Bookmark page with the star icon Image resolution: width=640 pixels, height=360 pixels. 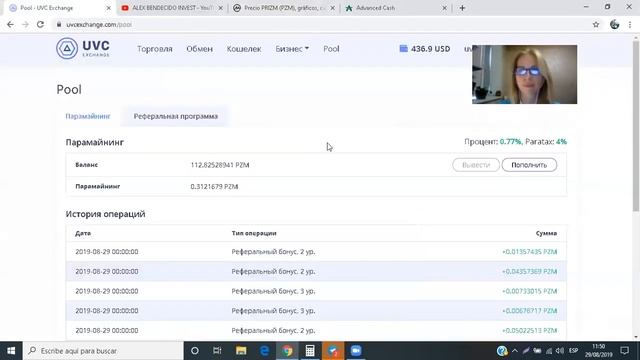[x=596, y=24]
